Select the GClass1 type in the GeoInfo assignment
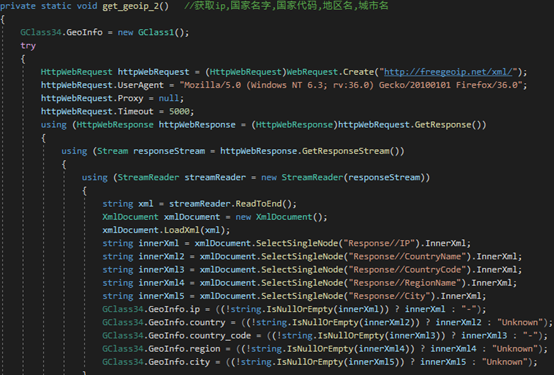This screenshot has width=554, height=375. (x=156, y=33)
